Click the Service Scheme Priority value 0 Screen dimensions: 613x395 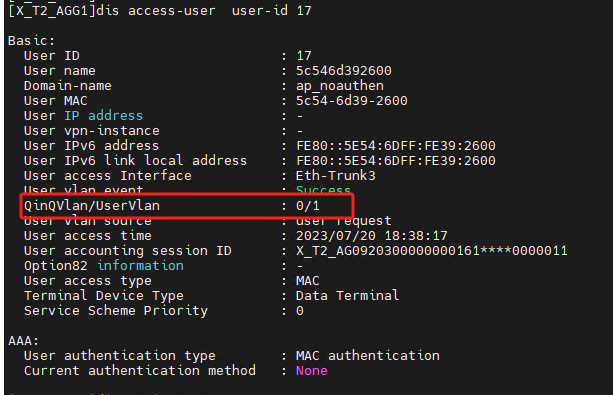click(300, 311)
